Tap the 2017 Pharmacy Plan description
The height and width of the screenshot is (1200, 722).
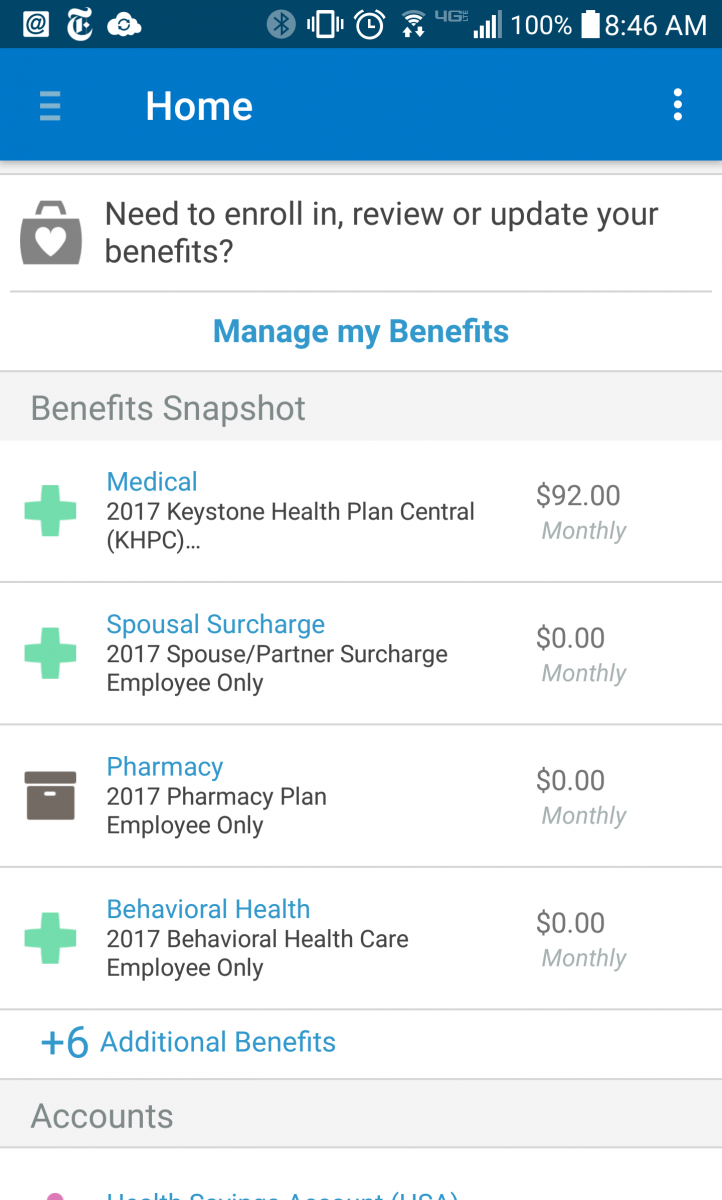[217, 797]
